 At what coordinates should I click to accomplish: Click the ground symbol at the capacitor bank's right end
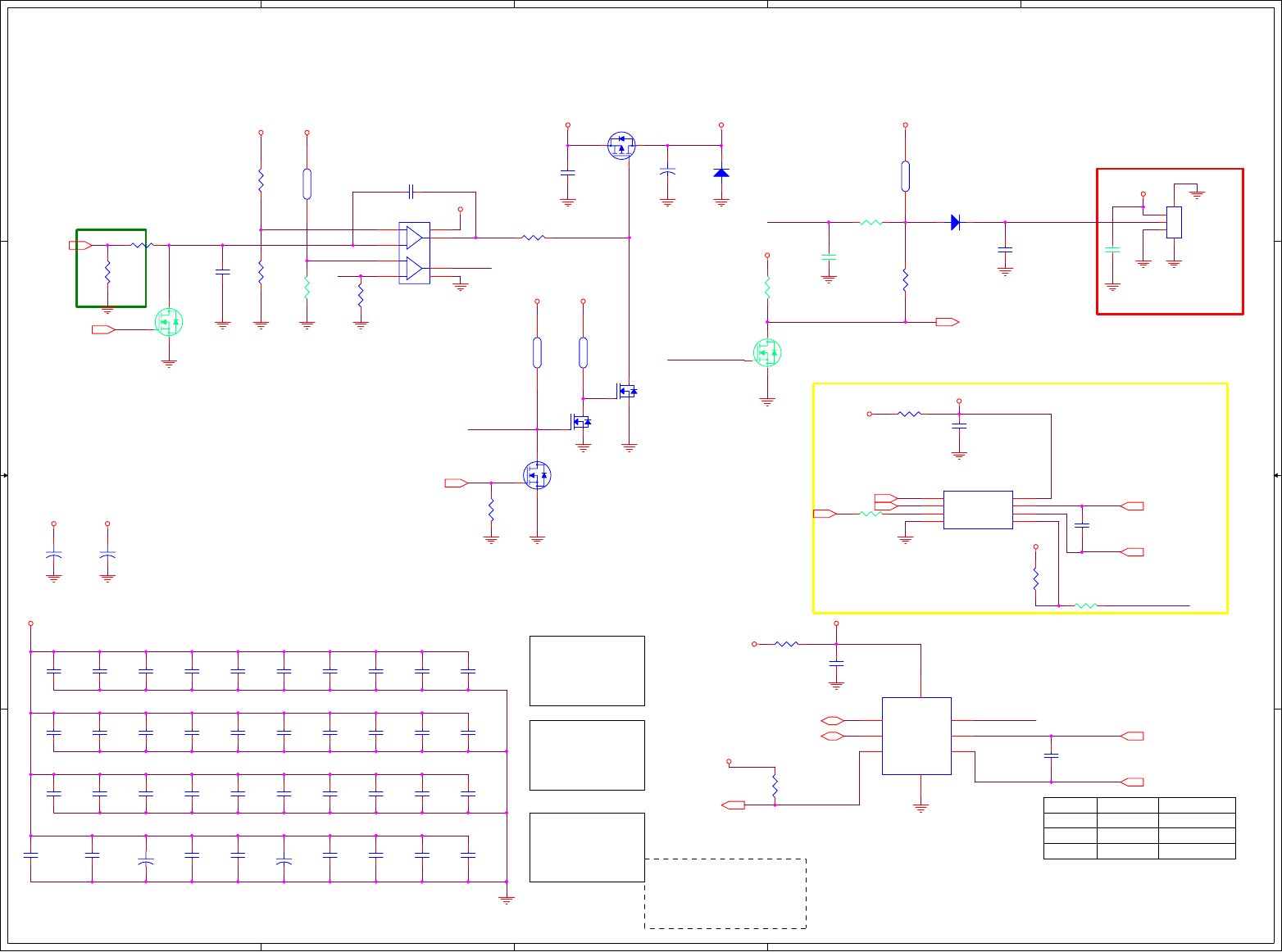coord(507,900)
